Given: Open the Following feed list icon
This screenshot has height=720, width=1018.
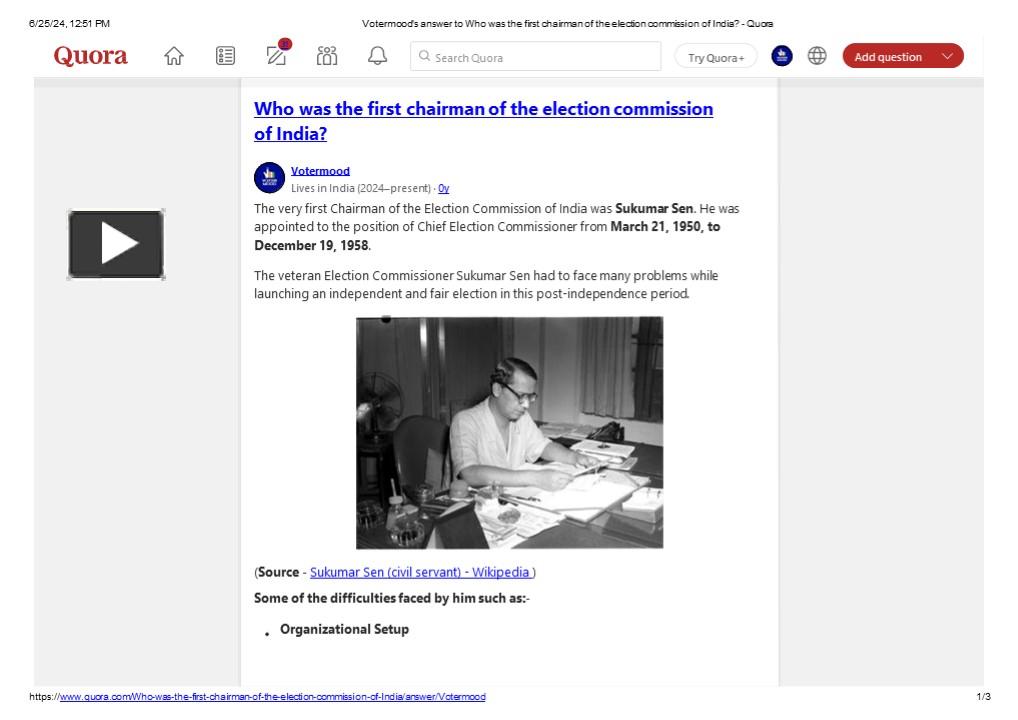Looking at the screenshot, I should 225,57.
